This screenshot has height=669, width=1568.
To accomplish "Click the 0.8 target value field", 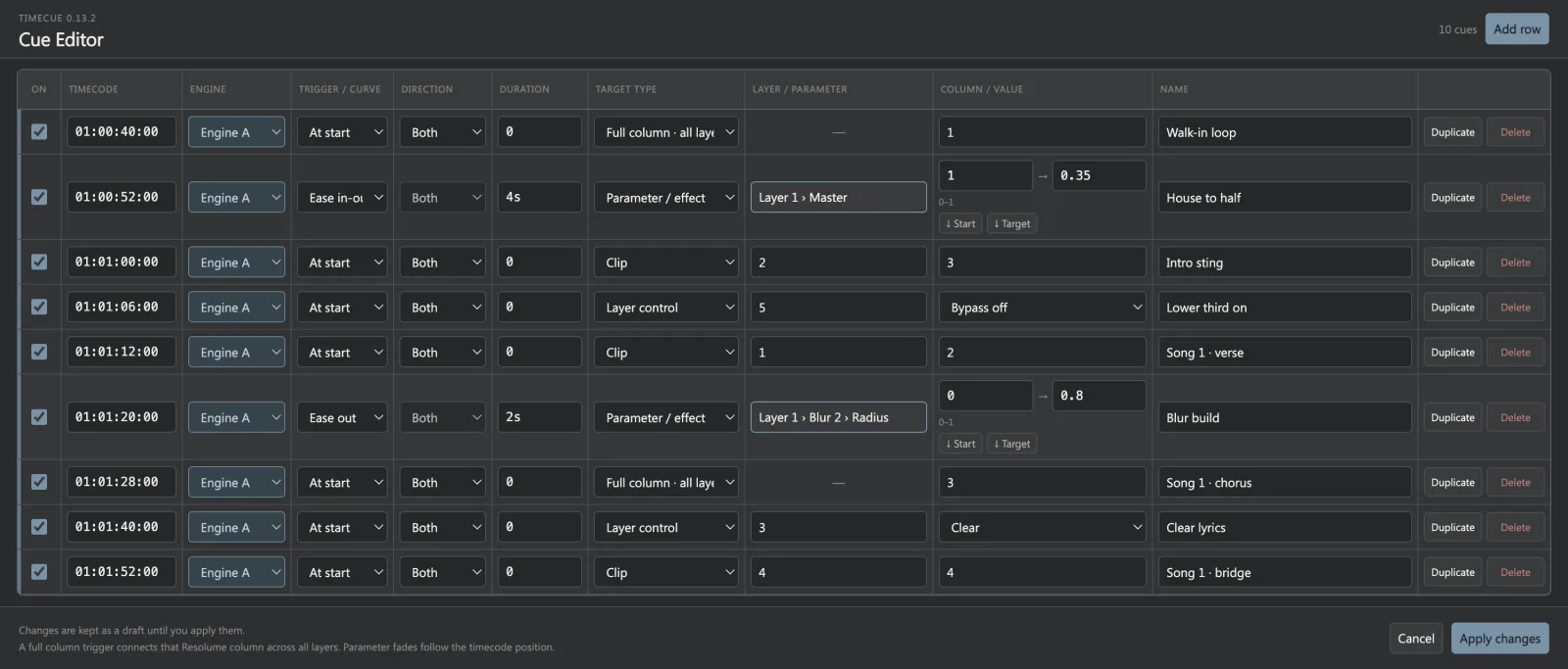I will (x=1099, y=396).
